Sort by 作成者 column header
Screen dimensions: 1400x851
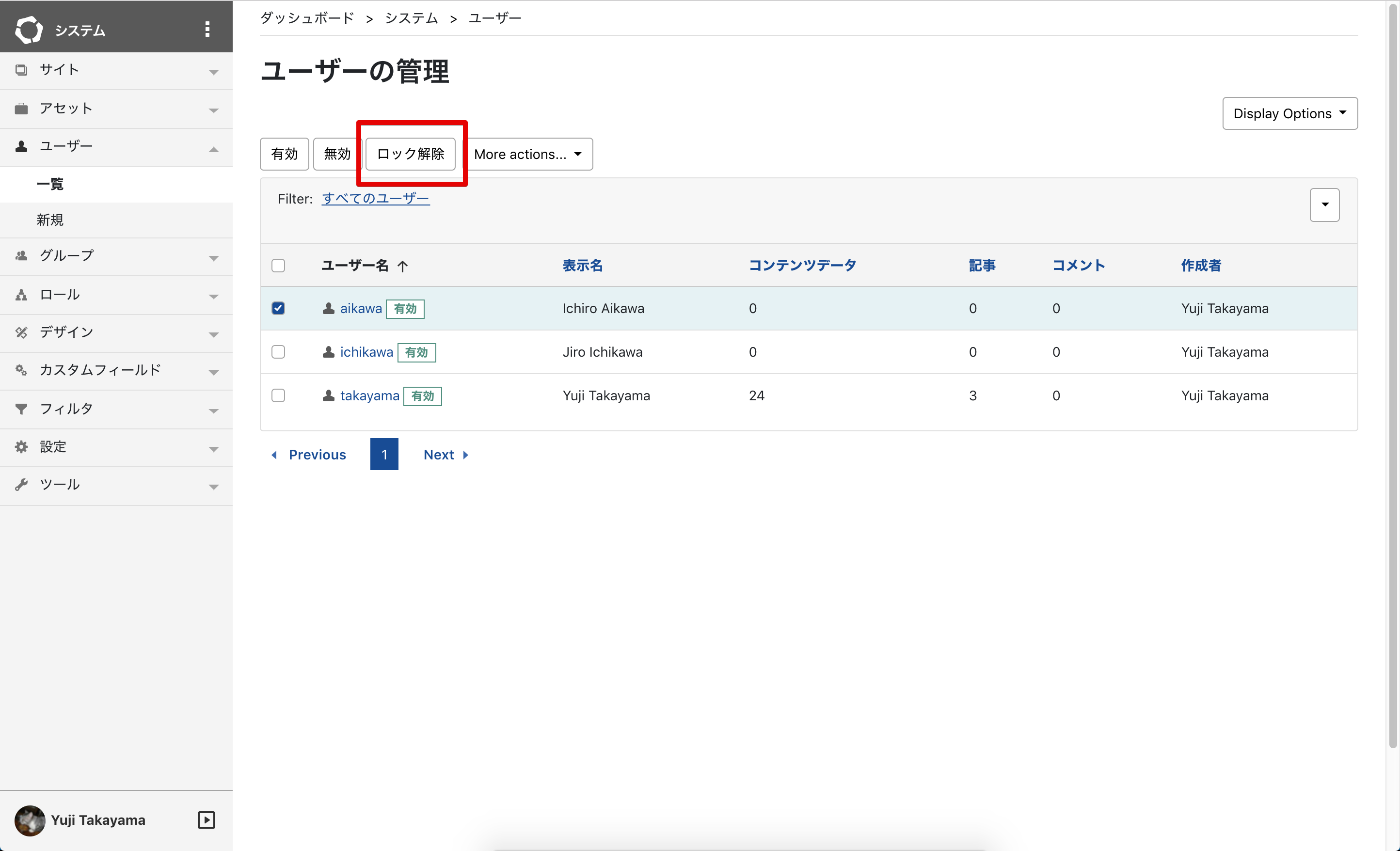(1201, 265)
